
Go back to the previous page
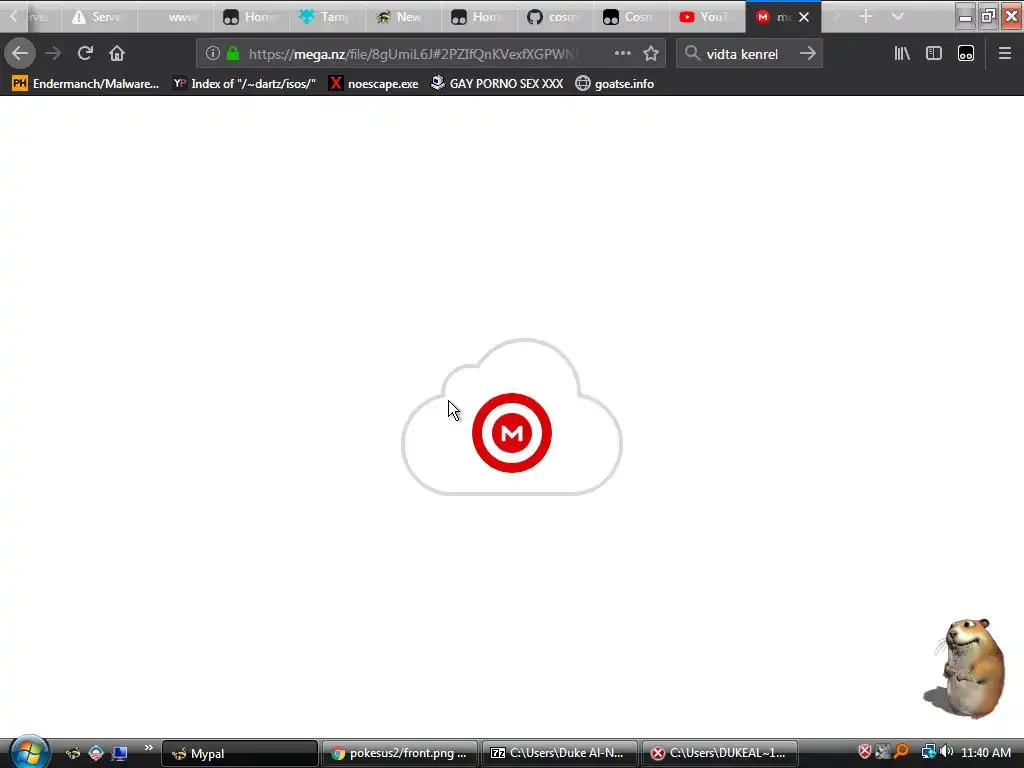pos(20,53)
